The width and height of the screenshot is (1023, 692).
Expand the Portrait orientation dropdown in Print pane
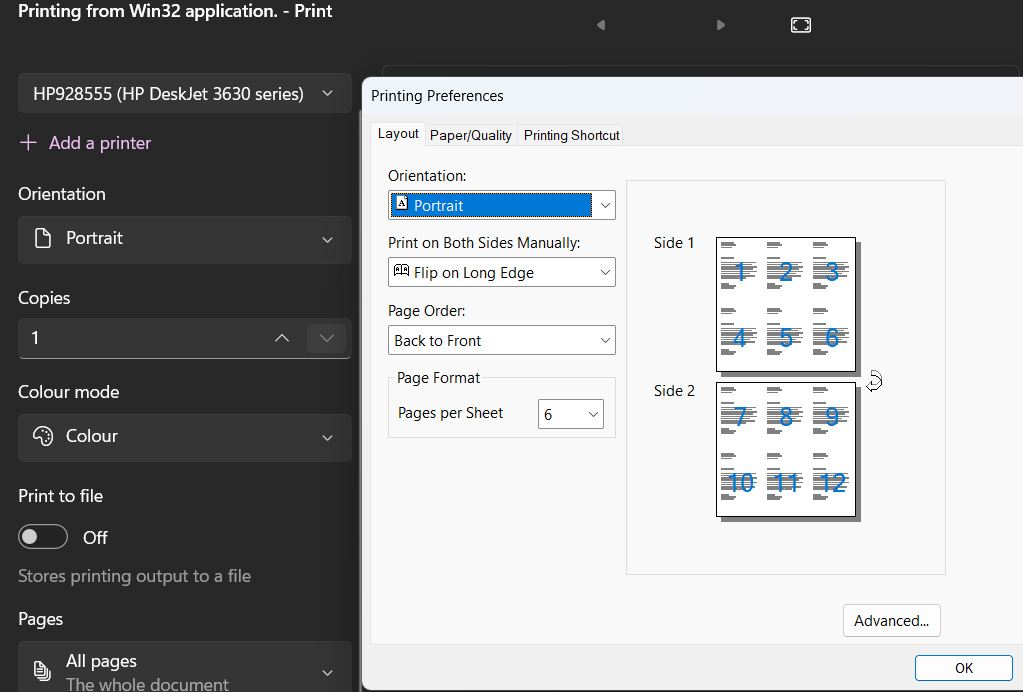[185, 239]
